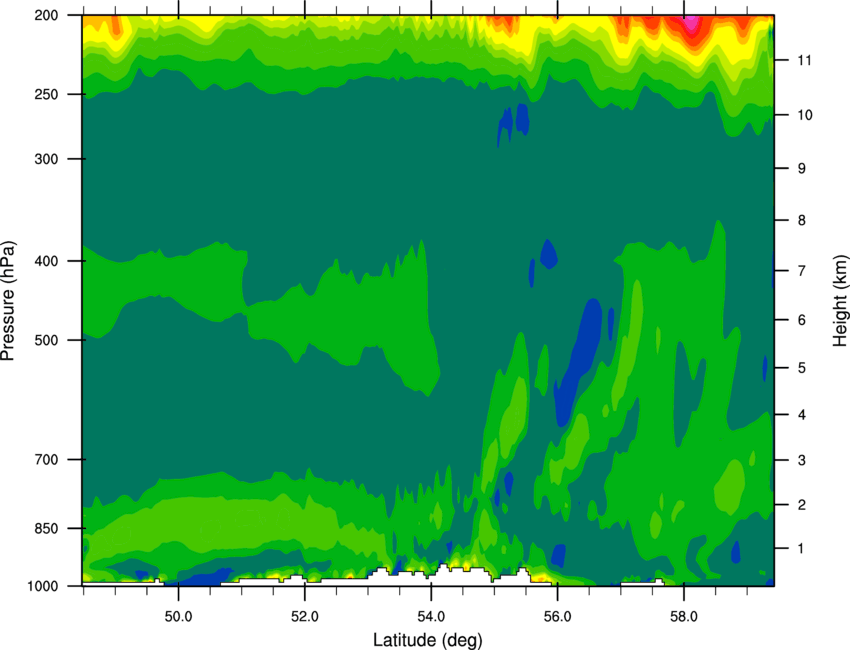Pick the 6 km height label
The width and height of the screenshot is (850, 650).
click(x=801, y=320)
